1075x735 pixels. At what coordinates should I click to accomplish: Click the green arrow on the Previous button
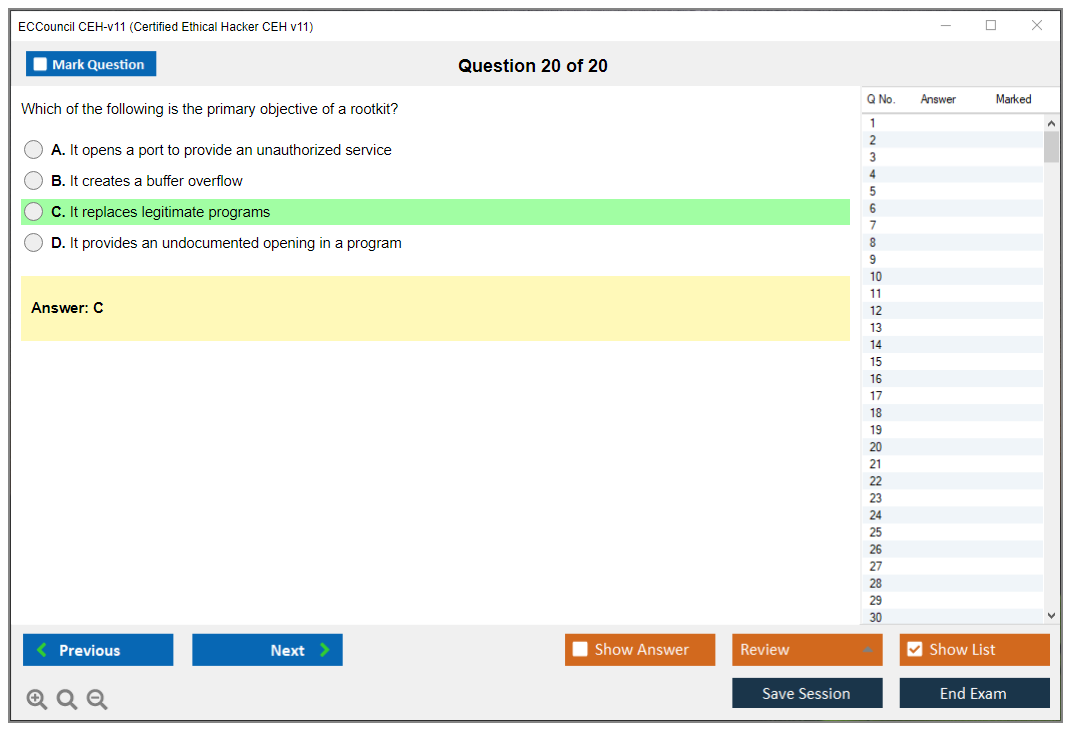pyautogui.click(x=42, y=650)
